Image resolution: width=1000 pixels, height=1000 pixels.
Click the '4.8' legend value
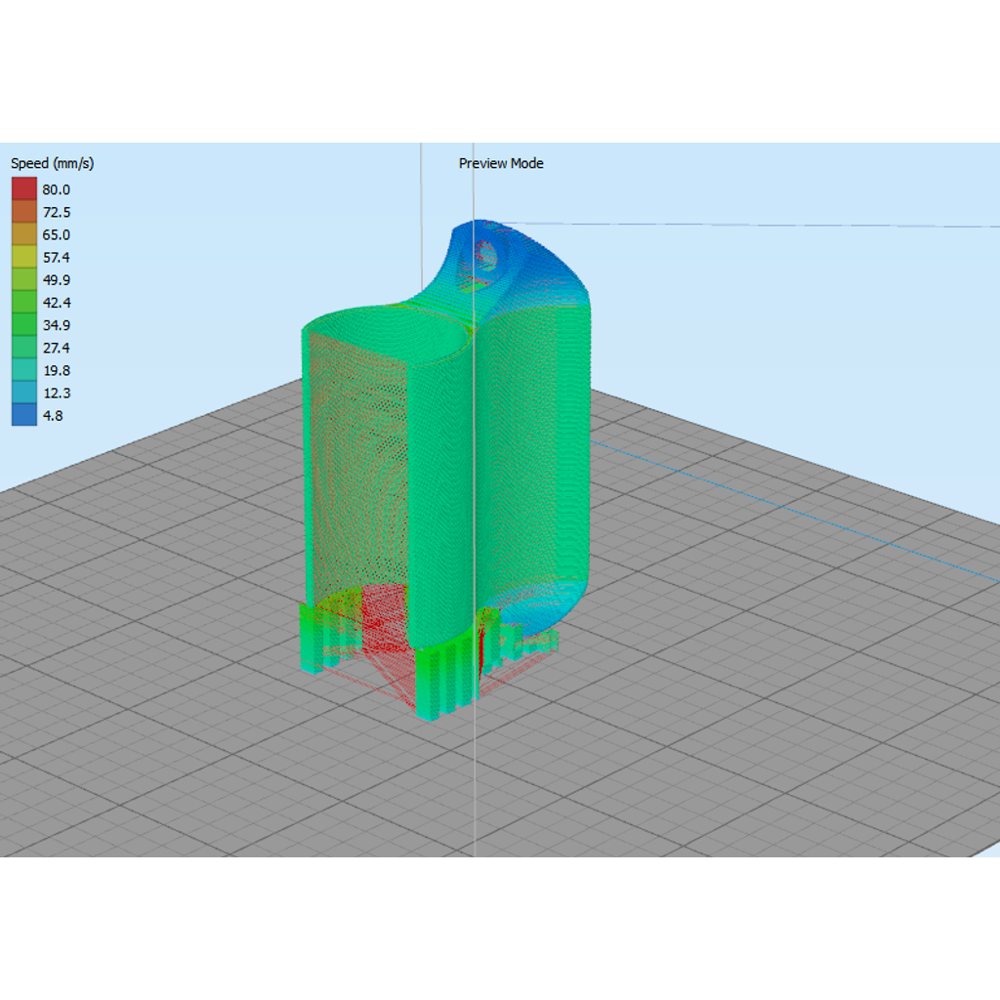[53, 416]
